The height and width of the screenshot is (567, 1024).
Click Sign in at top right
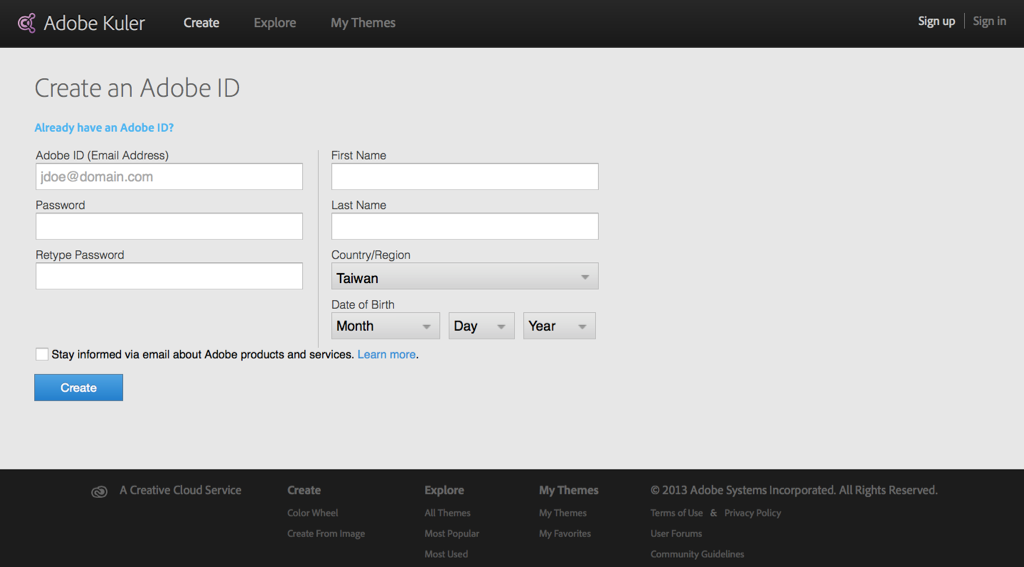tap(990, 21)
